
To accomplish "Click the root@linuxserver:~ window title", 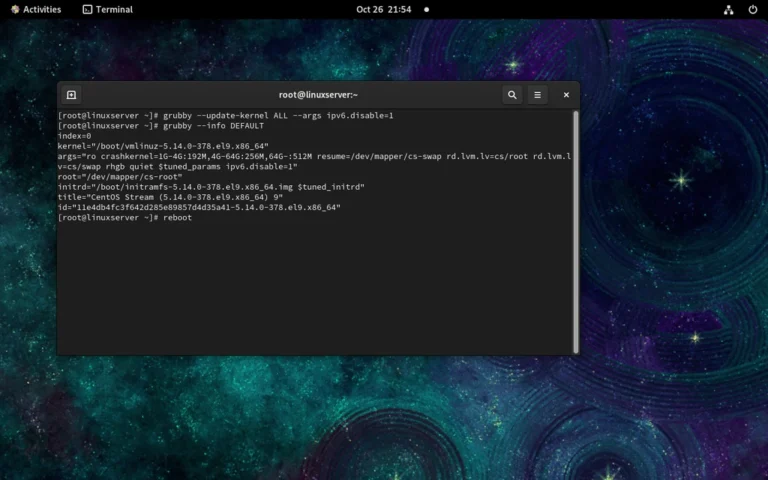I will coord(319,95).
